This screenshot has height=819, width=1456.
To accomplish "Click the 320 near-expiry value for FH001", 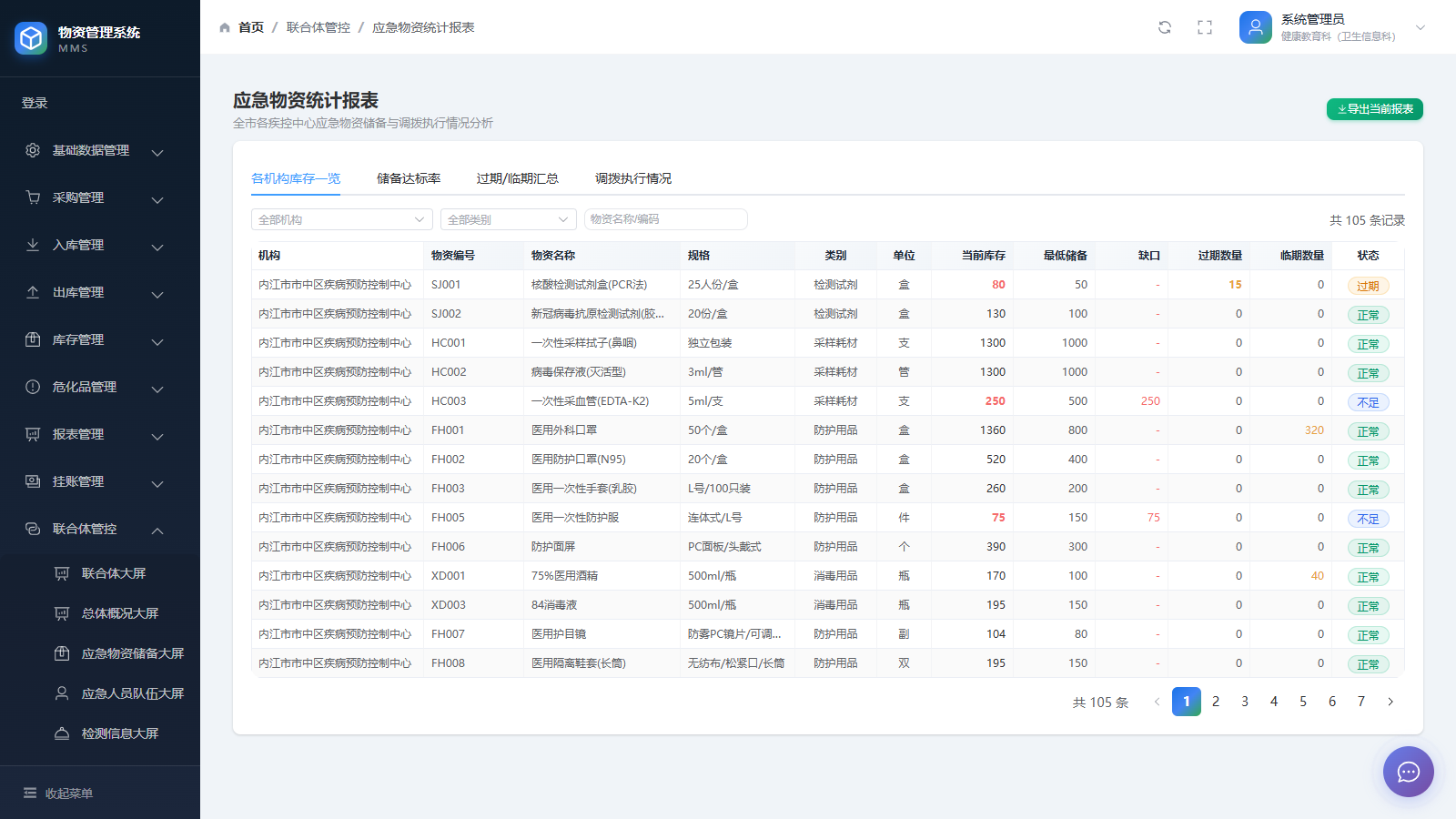I will point(1314,430).
